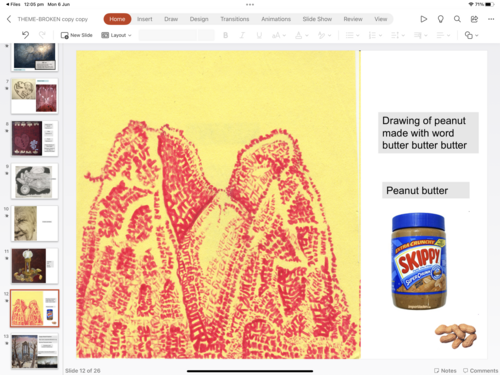Viewport: 500px width, 375px height.
Task: Add a New Slide
Action: tap(76, 35)
